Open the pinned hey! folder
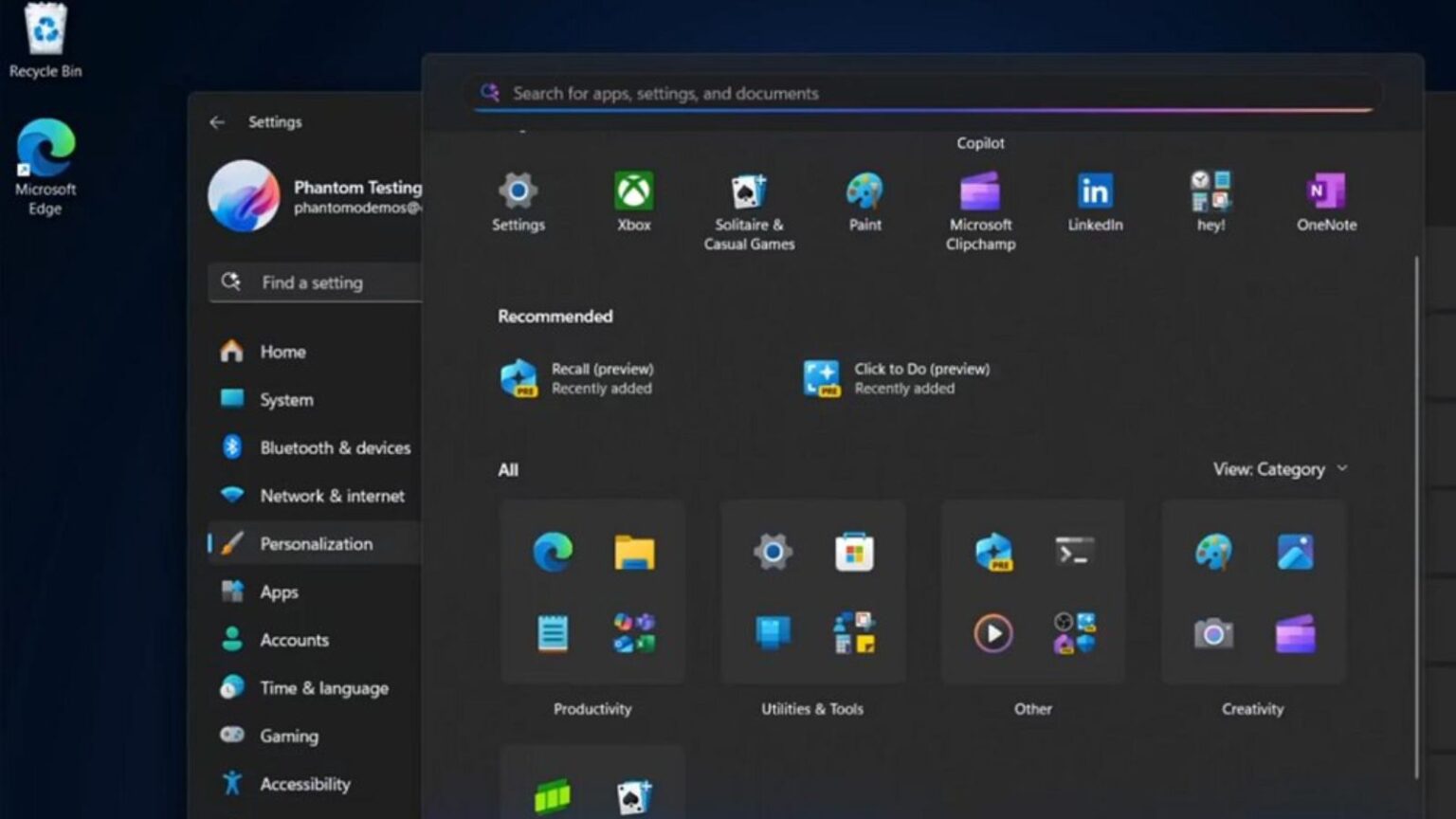1456x819 pixels. click(x=1210, y=202)
